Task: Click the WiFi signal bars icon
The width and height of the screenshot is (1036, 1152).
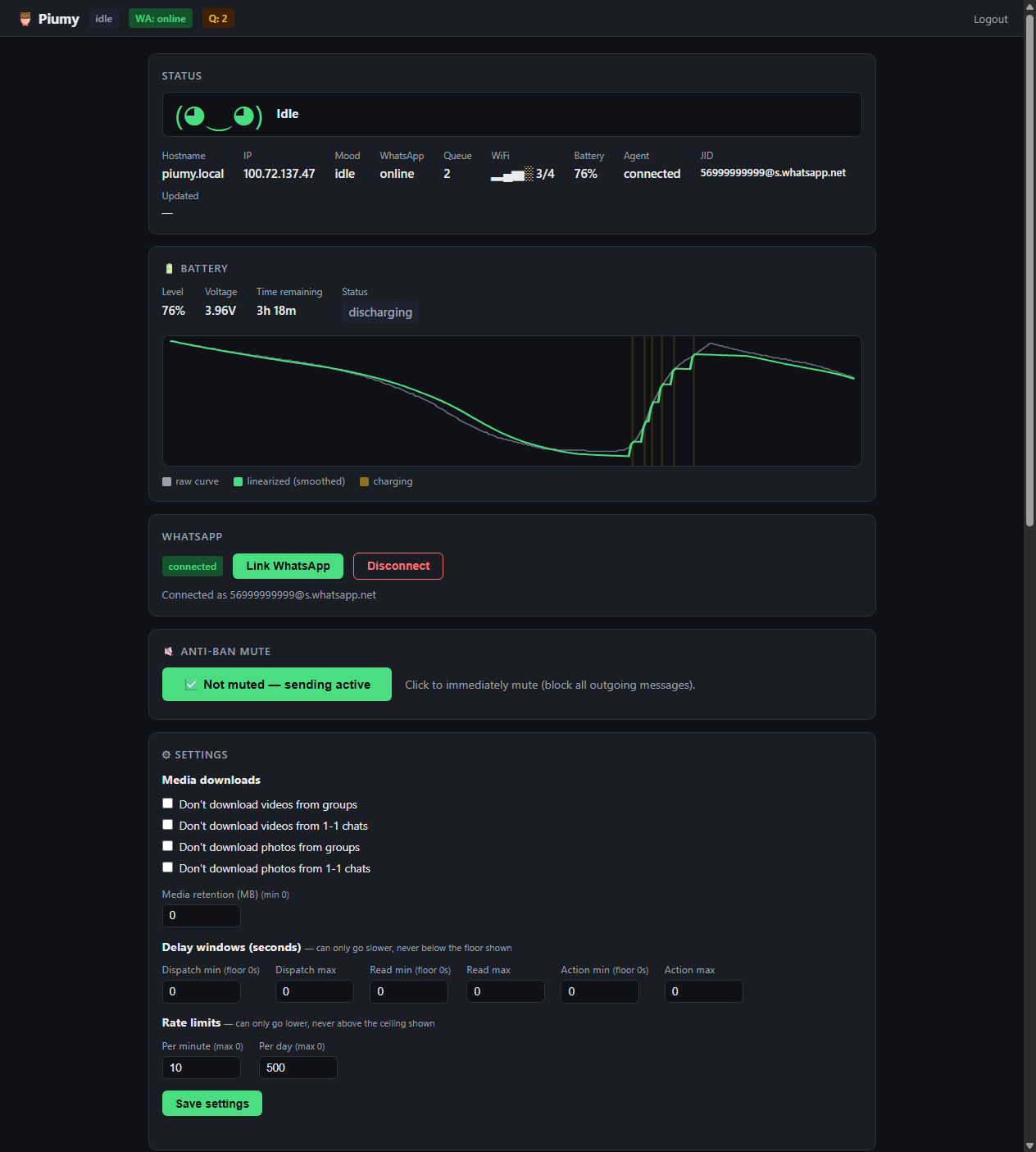Action: point(512,174)
